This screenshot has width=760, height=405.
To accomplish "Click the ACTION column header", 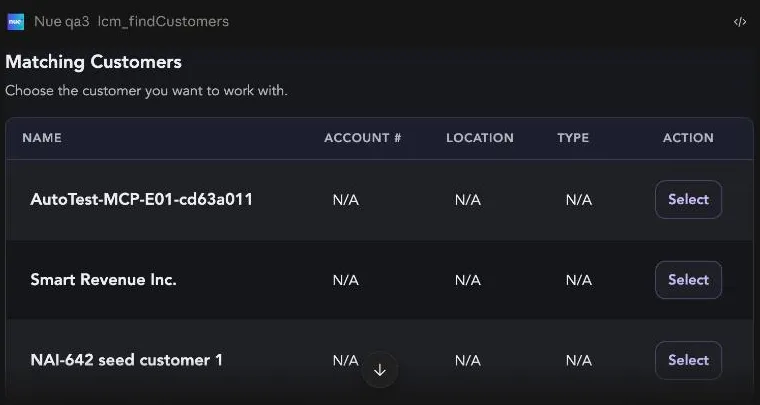I will (688, 138).
